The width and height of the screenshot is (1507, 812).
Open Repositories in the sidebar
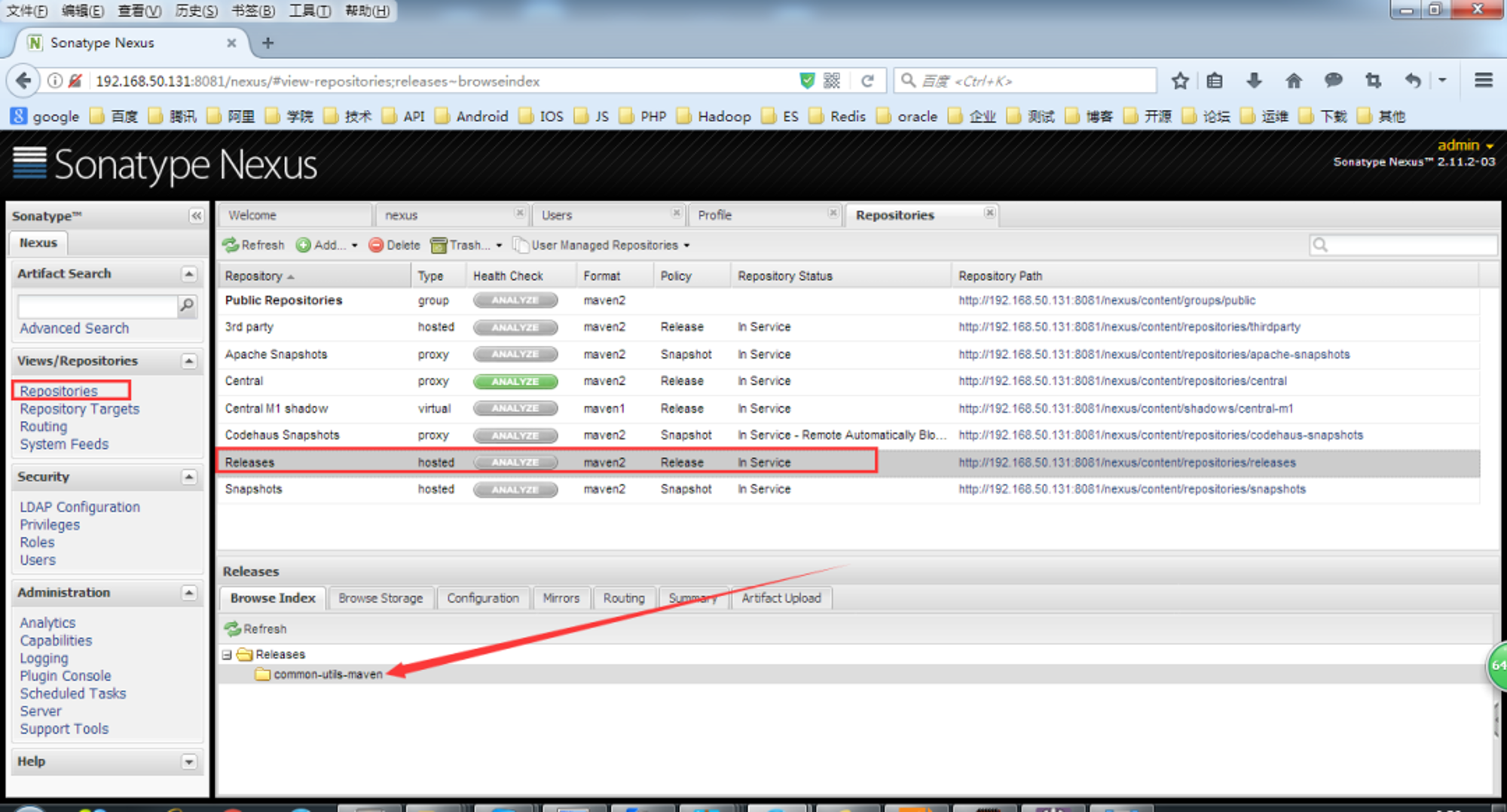[x=59, y=391]
